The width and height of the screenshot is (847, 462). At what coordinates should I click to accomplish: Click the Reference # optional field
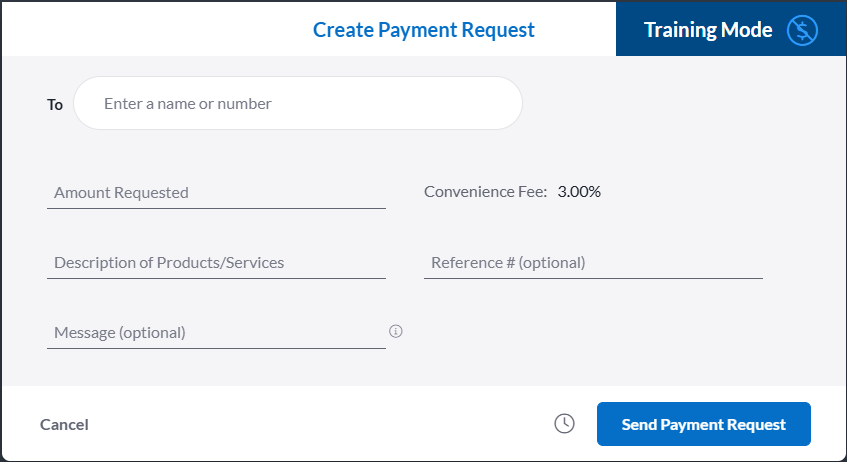tap(593, 263)
